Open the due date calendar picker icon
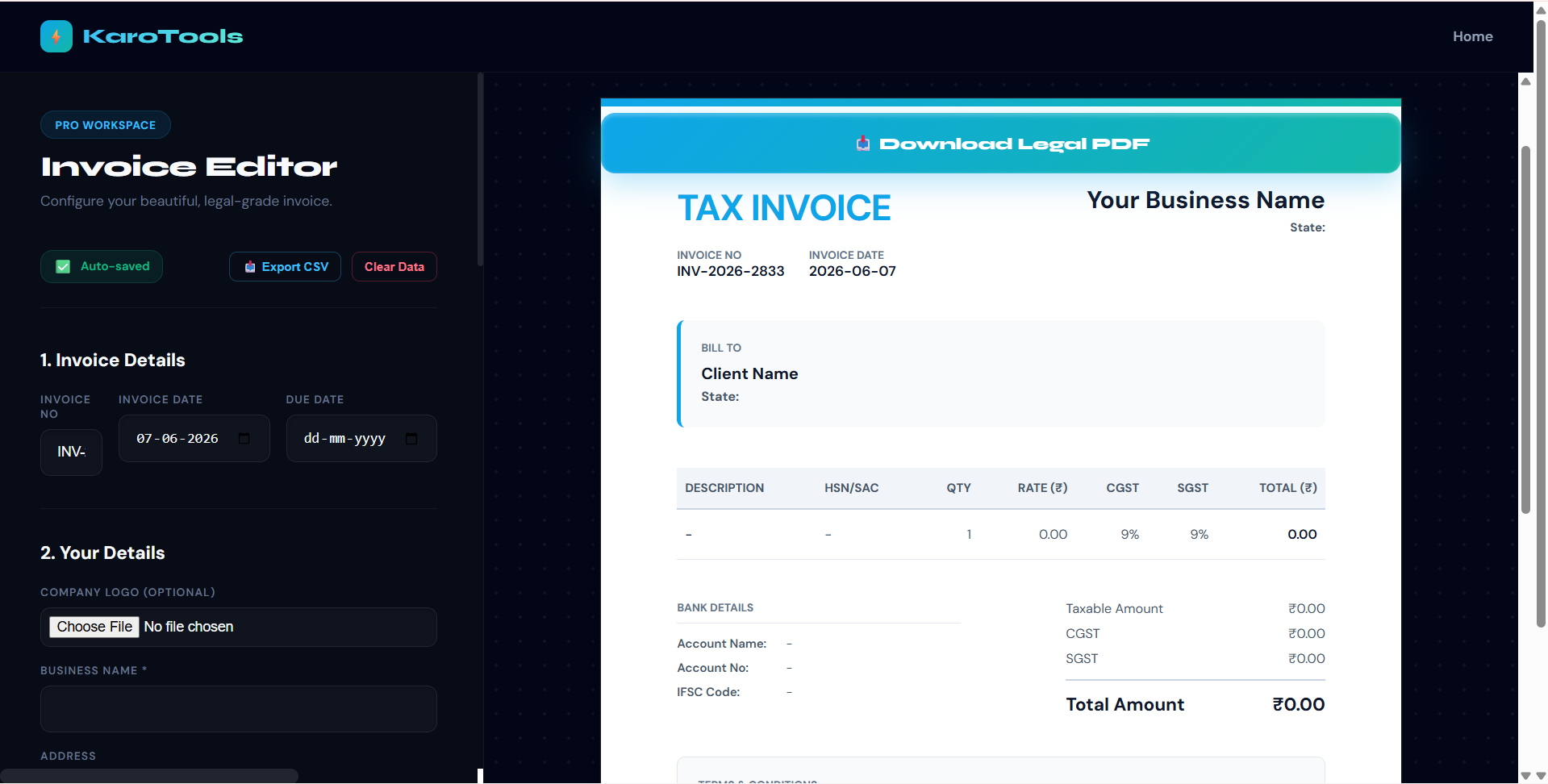This screenshot has width=1548, height=784. click(411, 438)
